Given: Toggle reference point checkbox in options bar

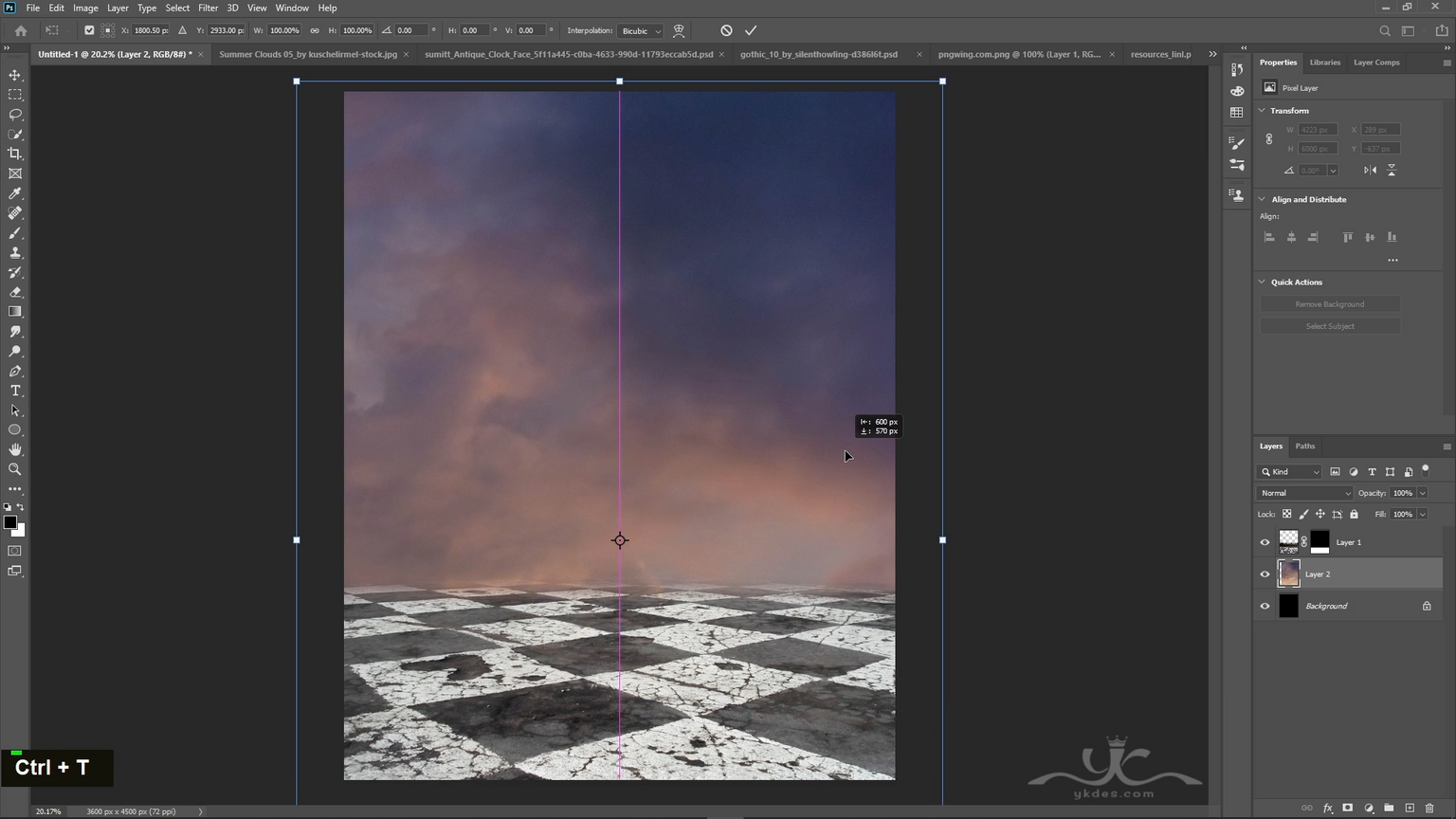Looking at the screenshot, I should 89,30.
